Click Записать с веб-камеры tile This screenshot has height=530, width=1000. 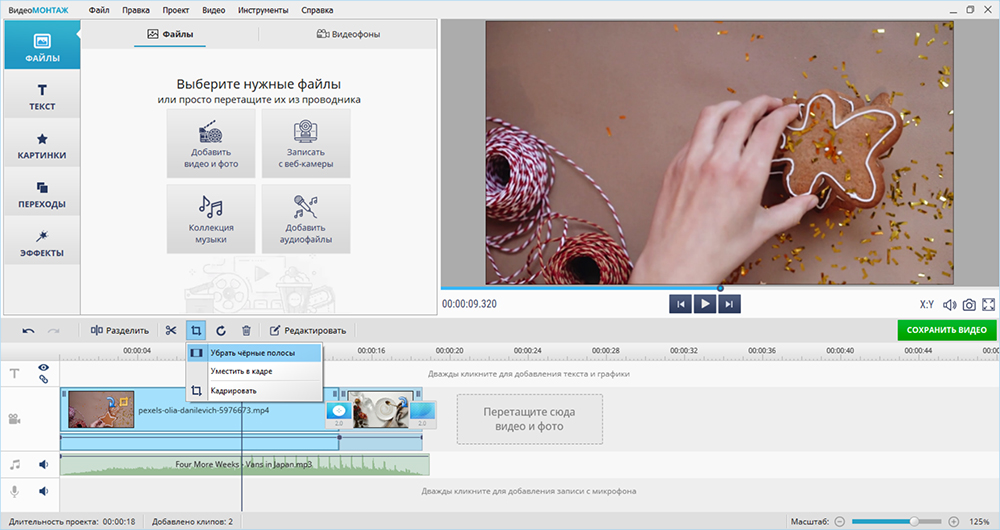coord(305,144)
